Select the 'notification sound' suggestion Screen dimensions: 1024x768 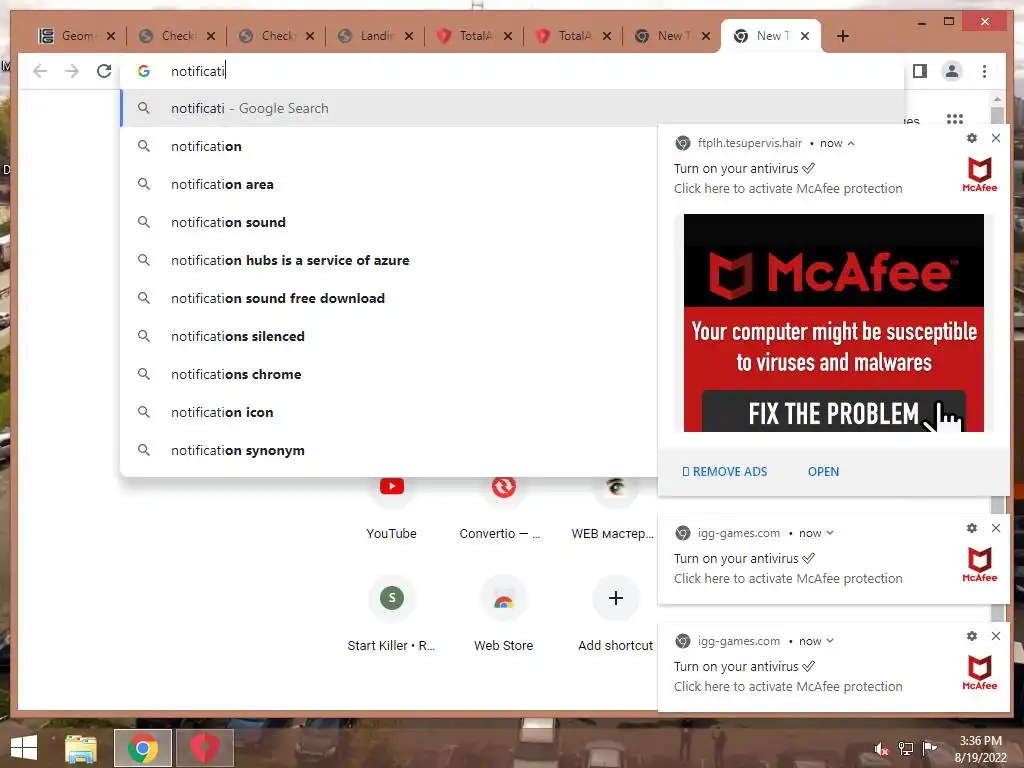pyautogui.click(x=389, y=222)
